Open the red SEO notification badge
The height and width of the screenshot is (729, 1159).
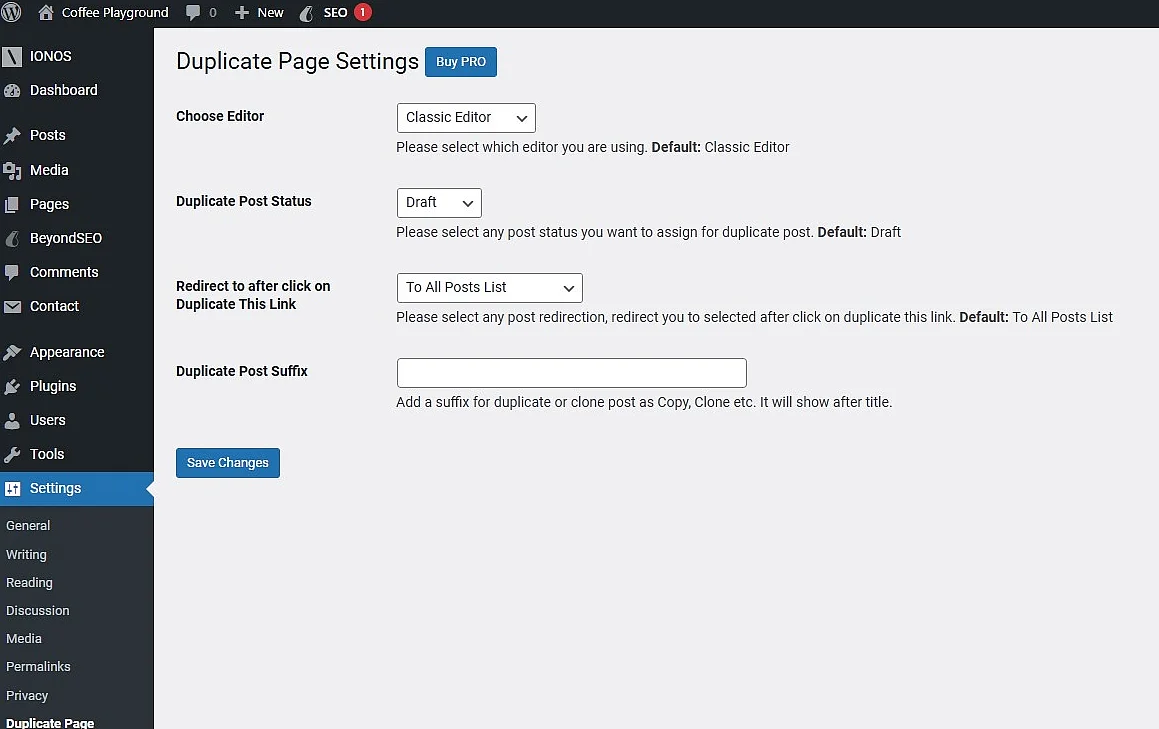[362, 12]
